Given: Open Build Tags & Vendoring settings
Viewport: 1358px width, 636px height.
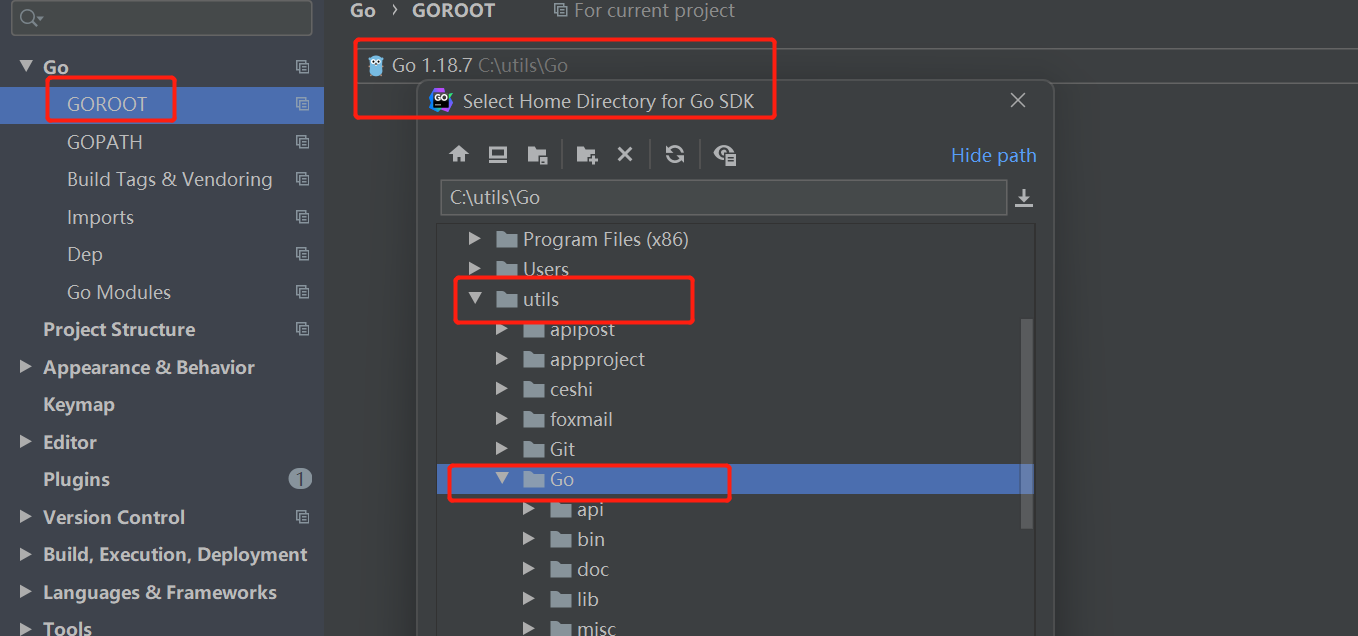Looking at the screenshot, I should (x=169, y=179).
